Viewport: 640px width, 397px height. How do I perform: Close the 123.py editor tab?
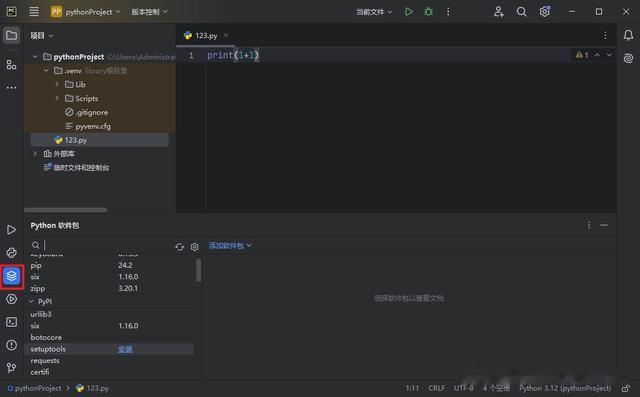pos(226,35)
